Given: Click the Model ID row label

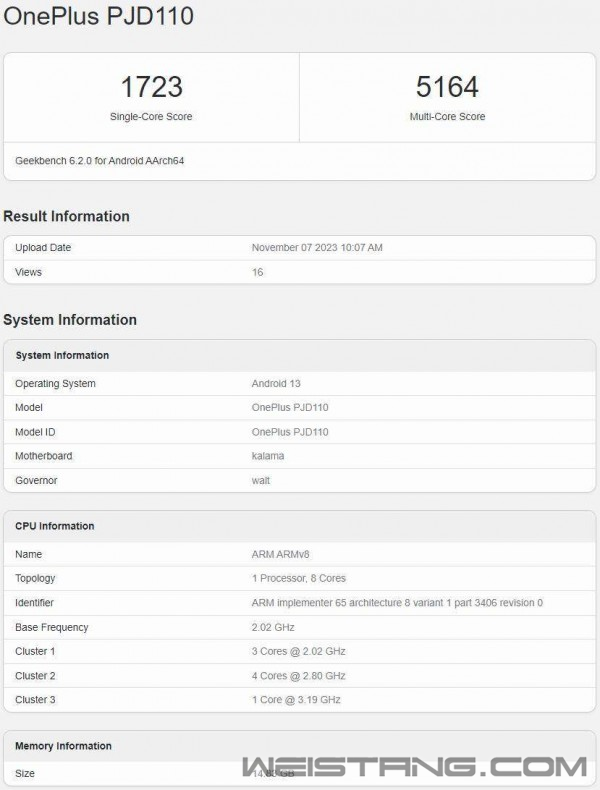Looking at the screenshot, I should pos(35,432).
